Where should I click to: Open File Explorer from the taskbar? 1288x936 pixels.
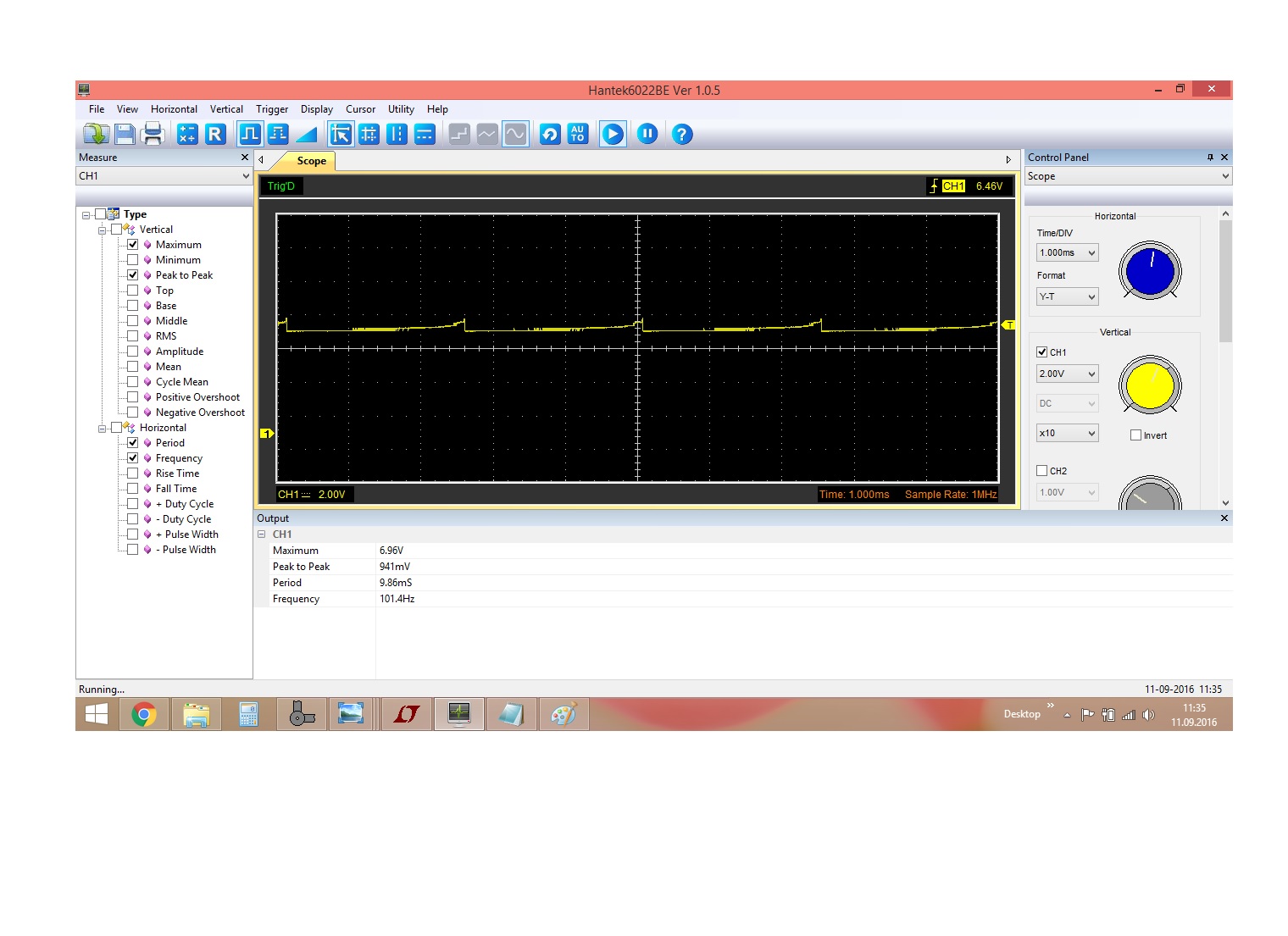(196, 715)
